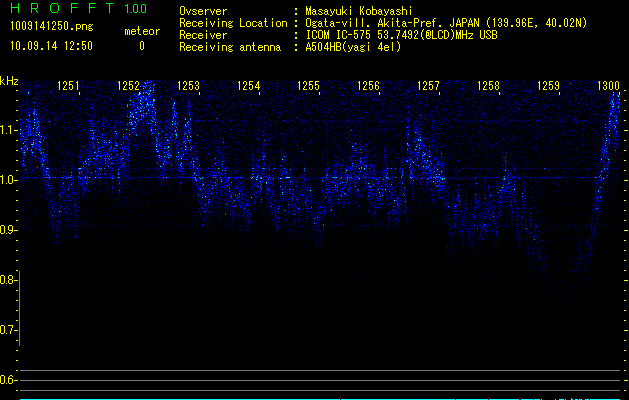Click the 'Ovserver' field label
Viewport: 629px width, 400px height.
(203, 11)
